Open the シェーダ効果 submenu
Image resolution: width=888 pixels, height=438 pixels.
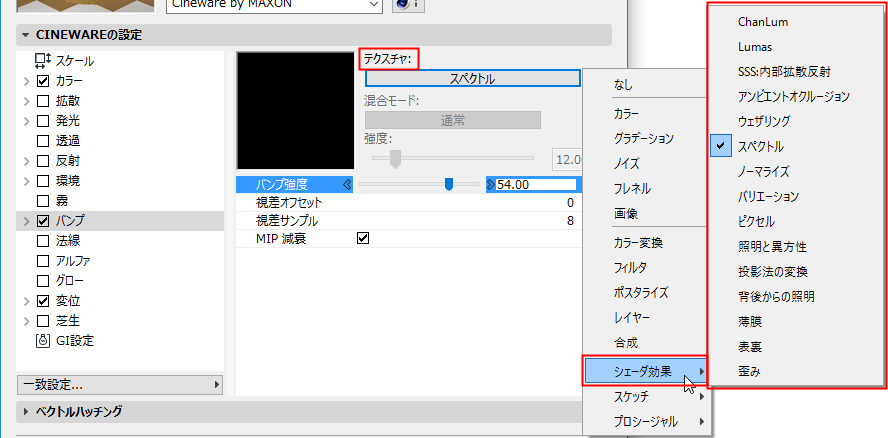[646, 372]
